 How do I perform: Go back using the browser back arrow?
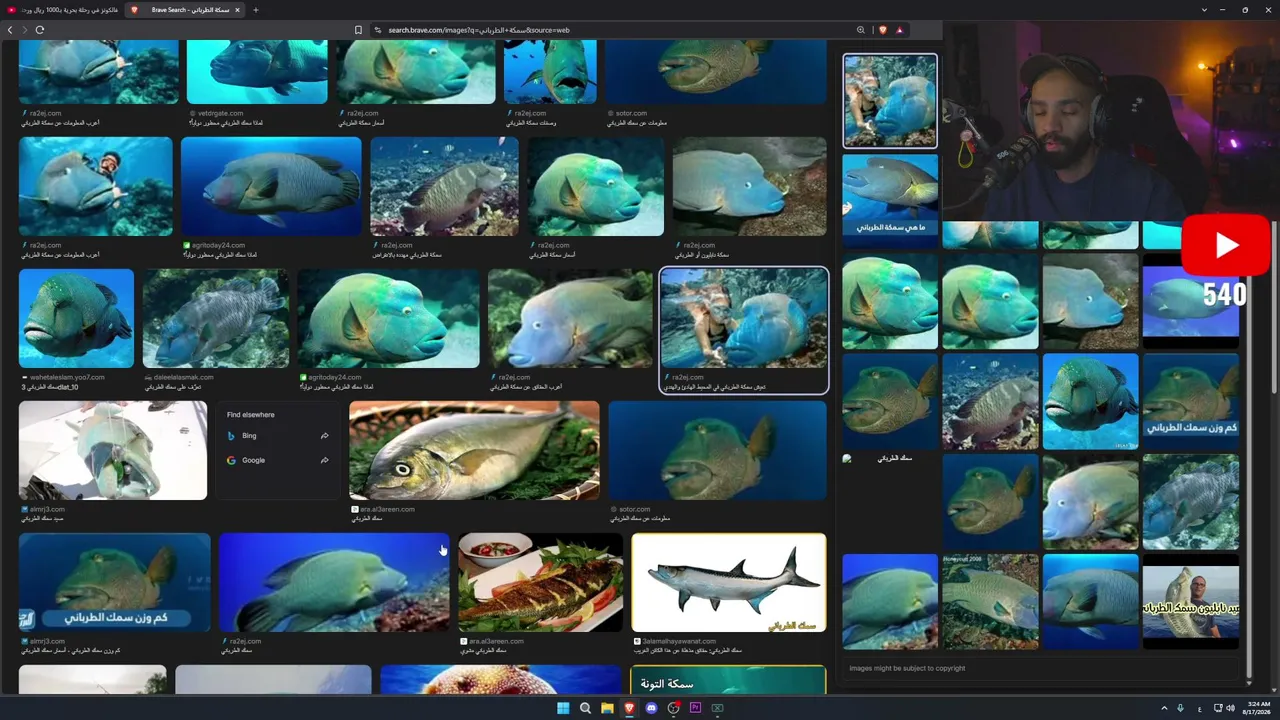click(10, 30)
